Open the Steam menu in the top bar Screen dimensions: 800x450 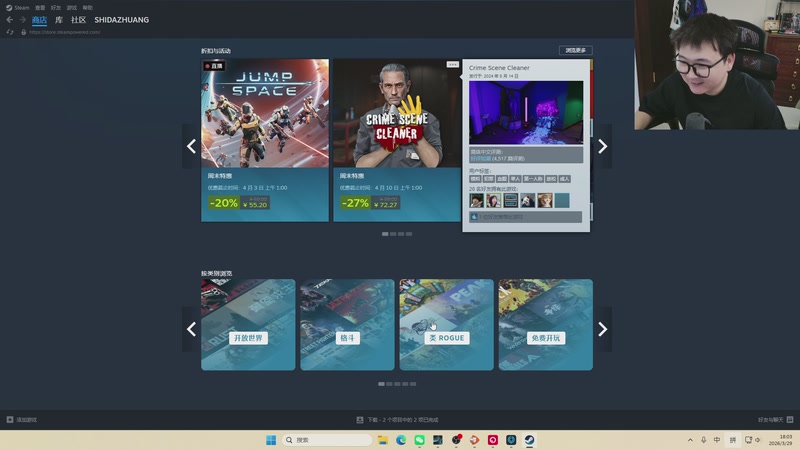point(17,8)
